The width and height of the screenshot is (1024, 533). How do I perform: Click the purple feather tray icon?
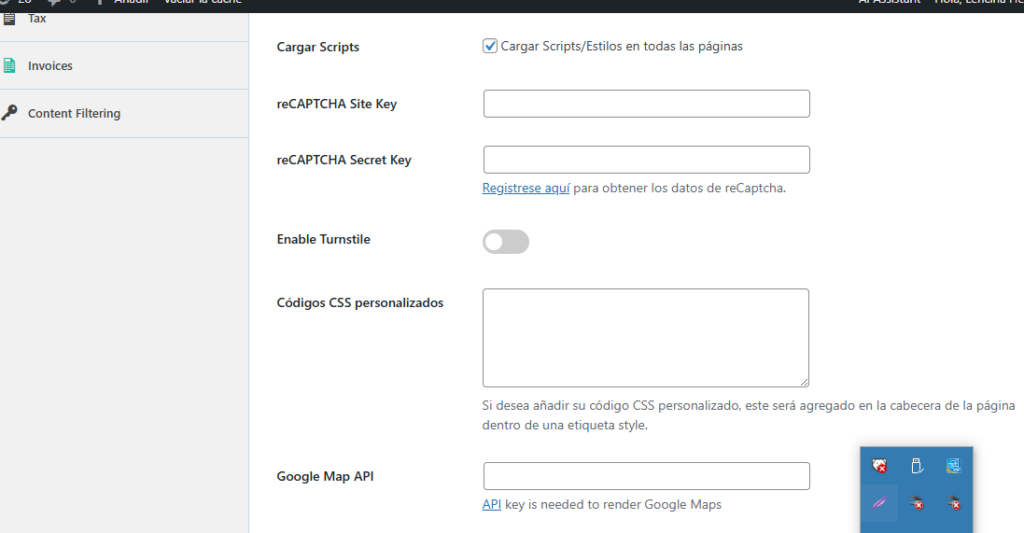coord(879,504)
